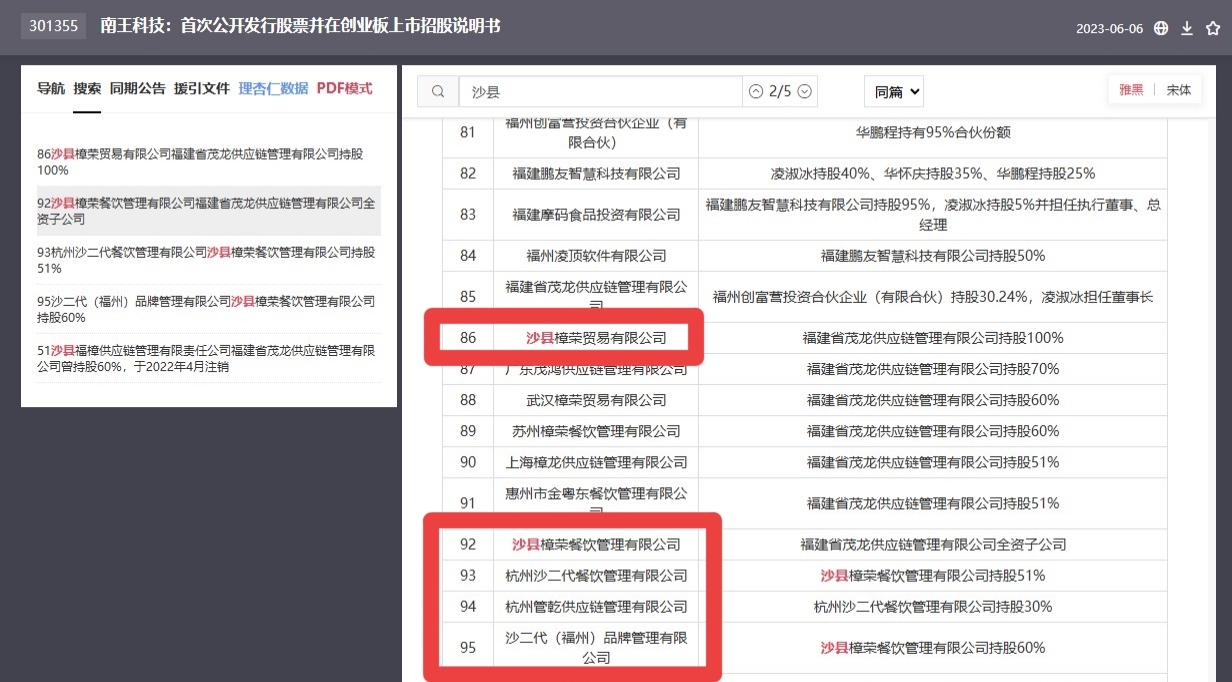
Task: Click table cell 福州凌顶软件有限公司
Action: point(596,255)
